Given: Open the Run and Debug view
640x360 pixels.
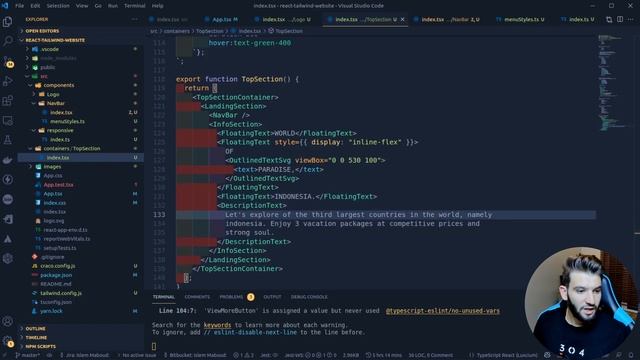Looking at the screenshot, I should click(7, 81).
